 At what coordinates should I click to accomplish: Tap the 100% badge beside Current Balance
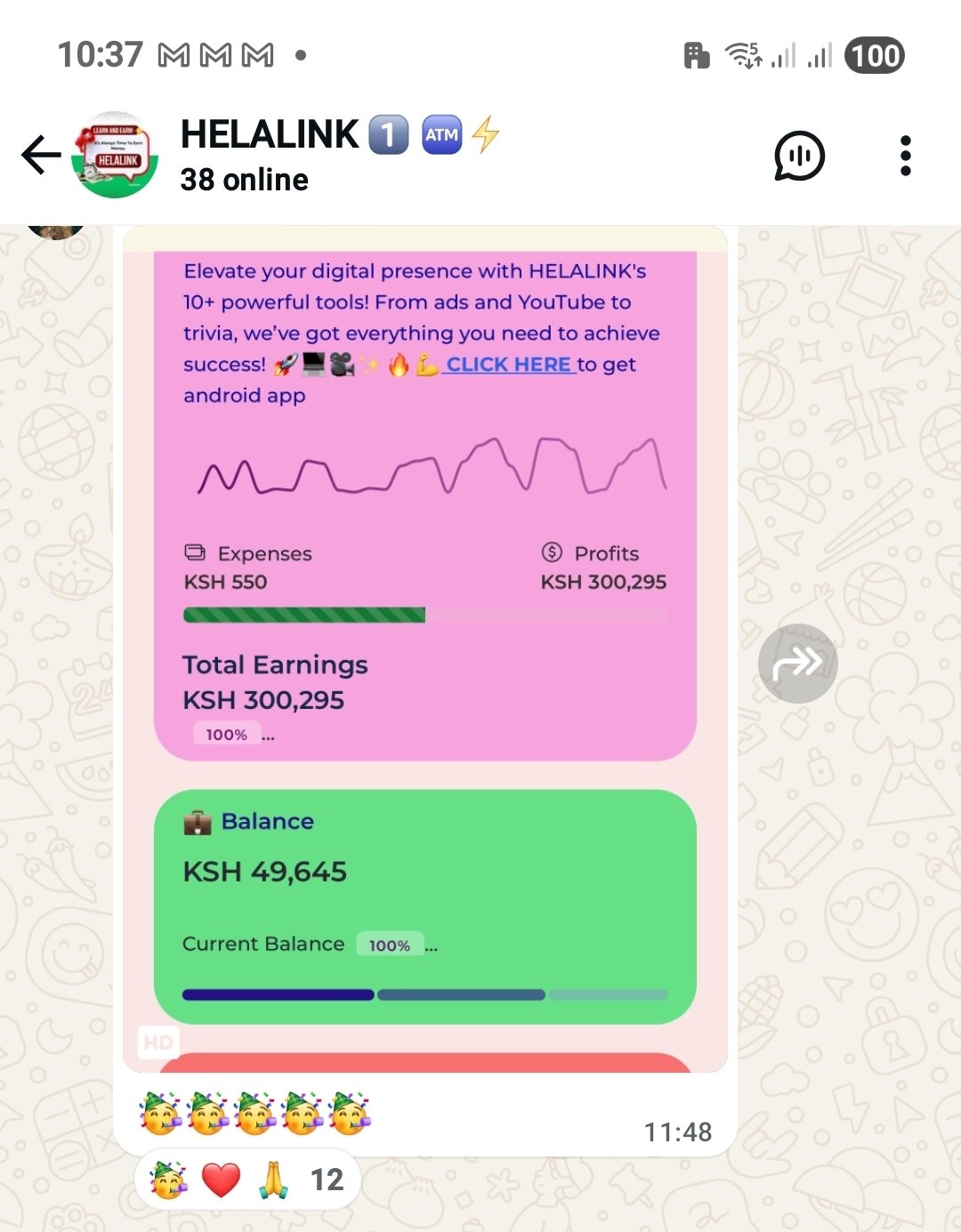click(x=390, y=945)
